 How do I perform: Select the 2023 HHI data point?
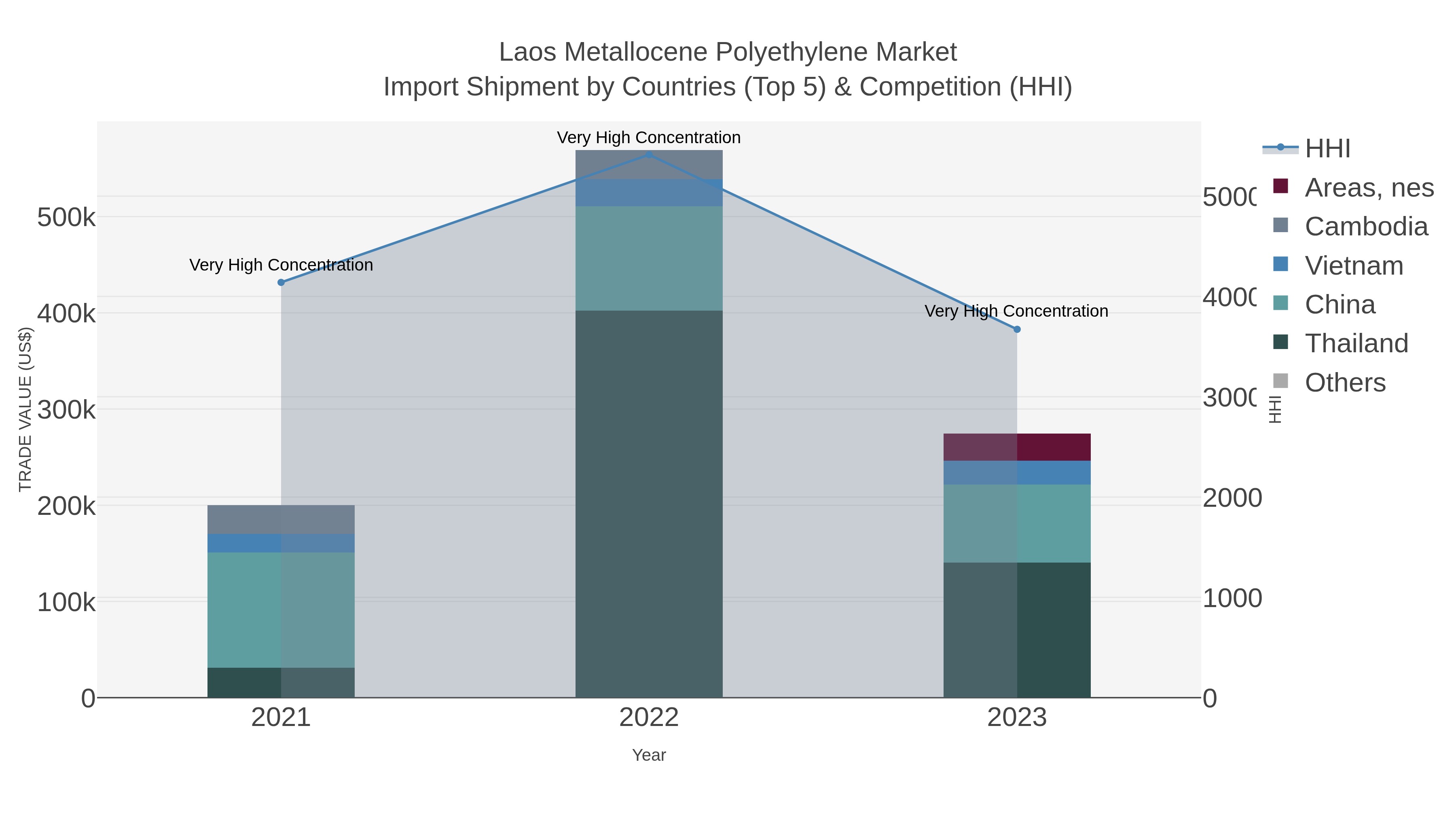(1017, 330)
